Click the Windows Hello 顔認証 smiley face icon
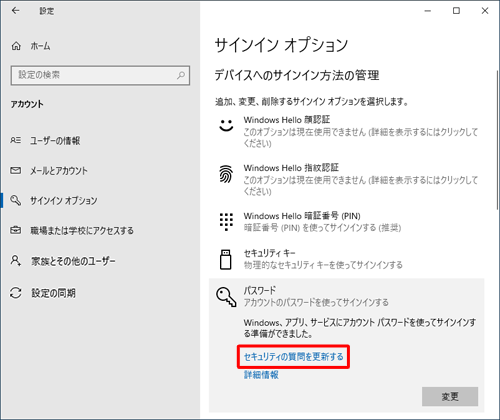The height and width of the screenshot is (420, 500). click(226, 126)
